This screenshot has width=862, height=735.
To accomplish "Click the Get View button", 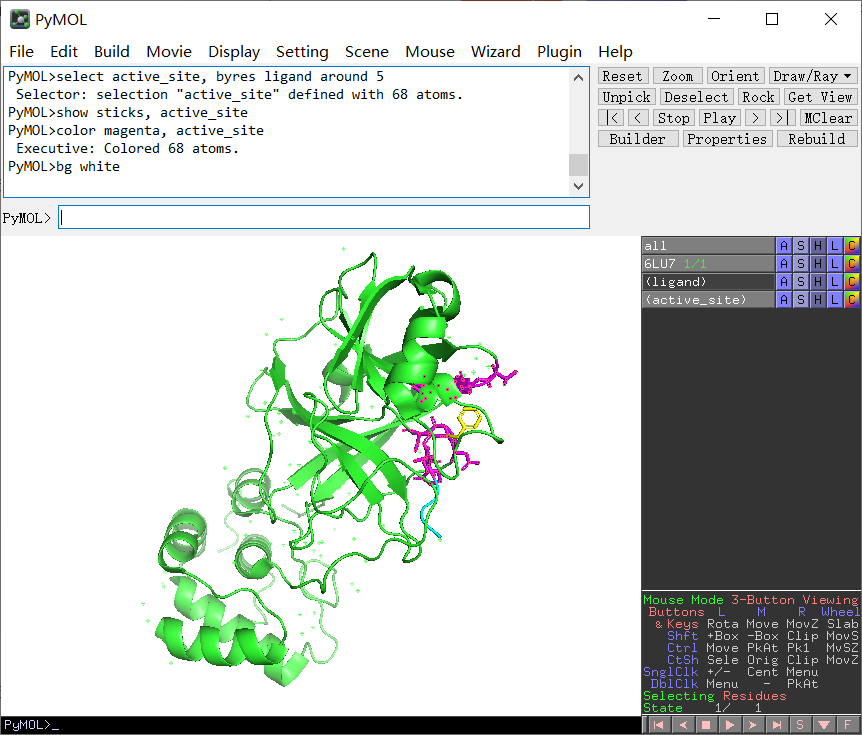I will (820, 97).
